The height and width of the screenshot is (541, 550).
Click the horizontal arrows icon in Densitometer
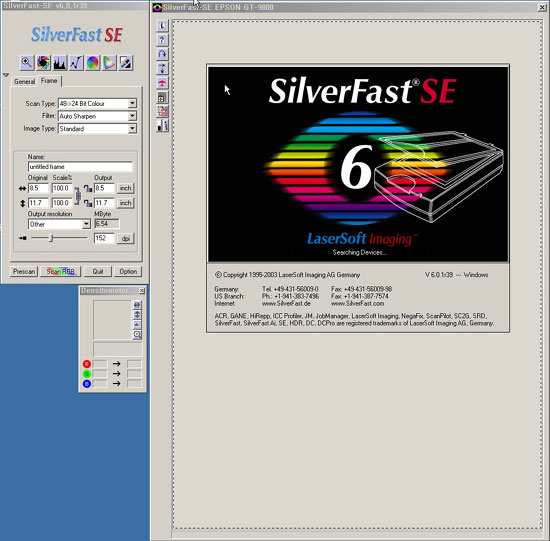point(137,305)
